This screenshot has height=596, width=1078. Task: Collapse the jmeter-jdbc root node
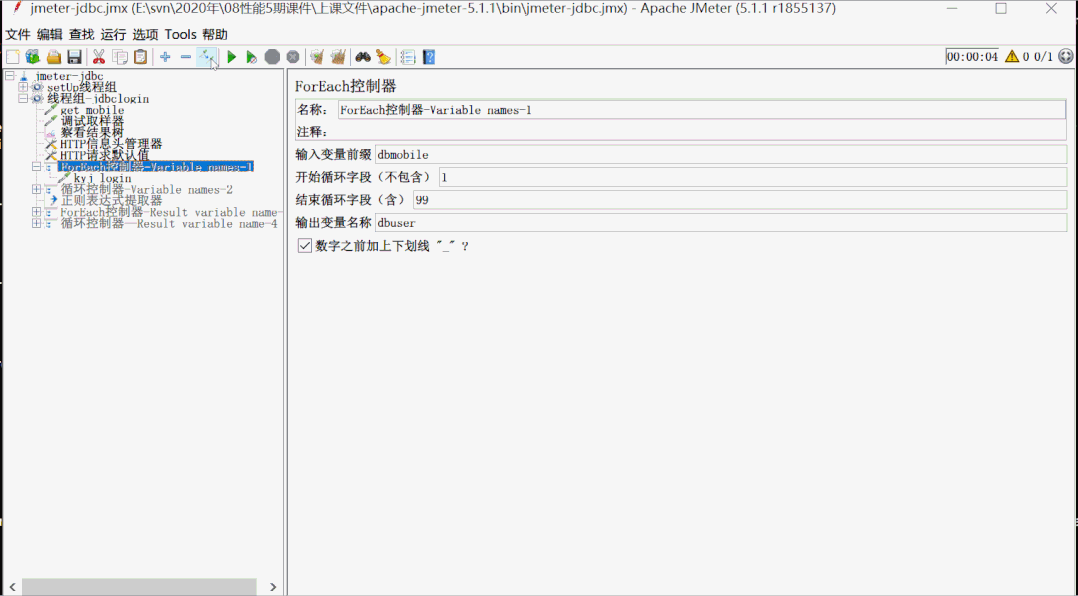point(10,76)
